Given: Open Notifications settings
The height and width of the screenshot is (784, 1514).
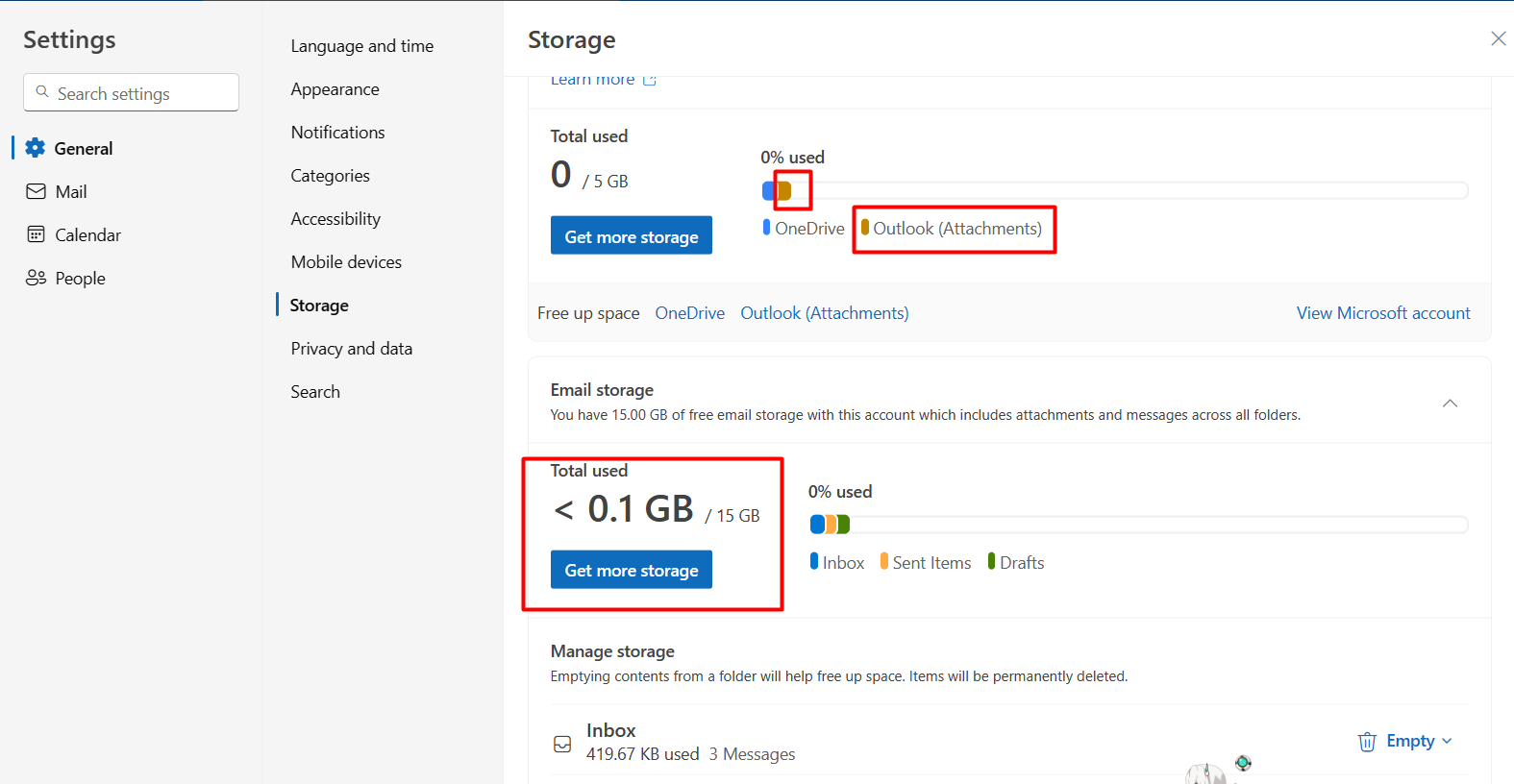Looking at the screenshot, I should pos(337,133).
